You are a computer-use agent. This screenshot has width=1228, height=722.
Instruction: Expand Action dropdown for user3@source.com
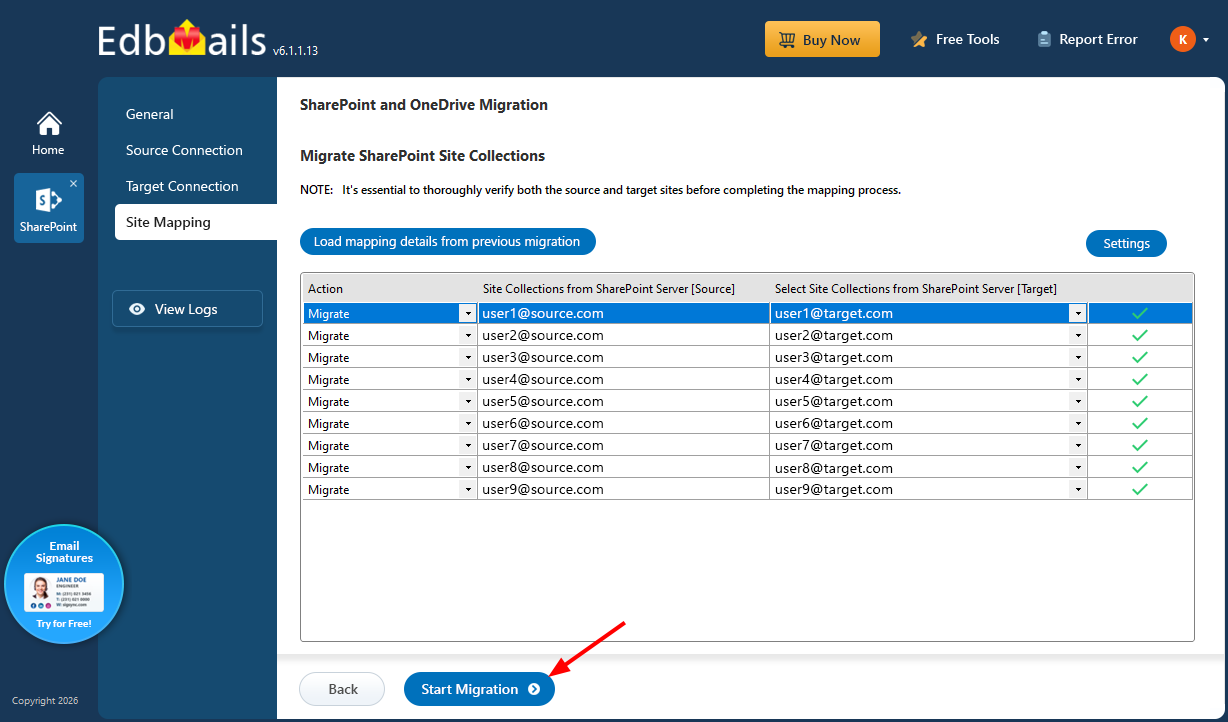[467, 357]
